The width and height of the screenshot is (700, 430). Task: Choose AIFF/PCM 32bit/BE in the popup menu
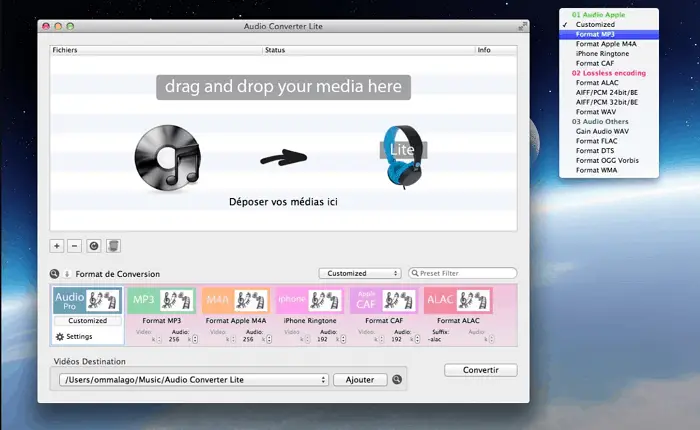pyautogui.click(x=609, y=102)
